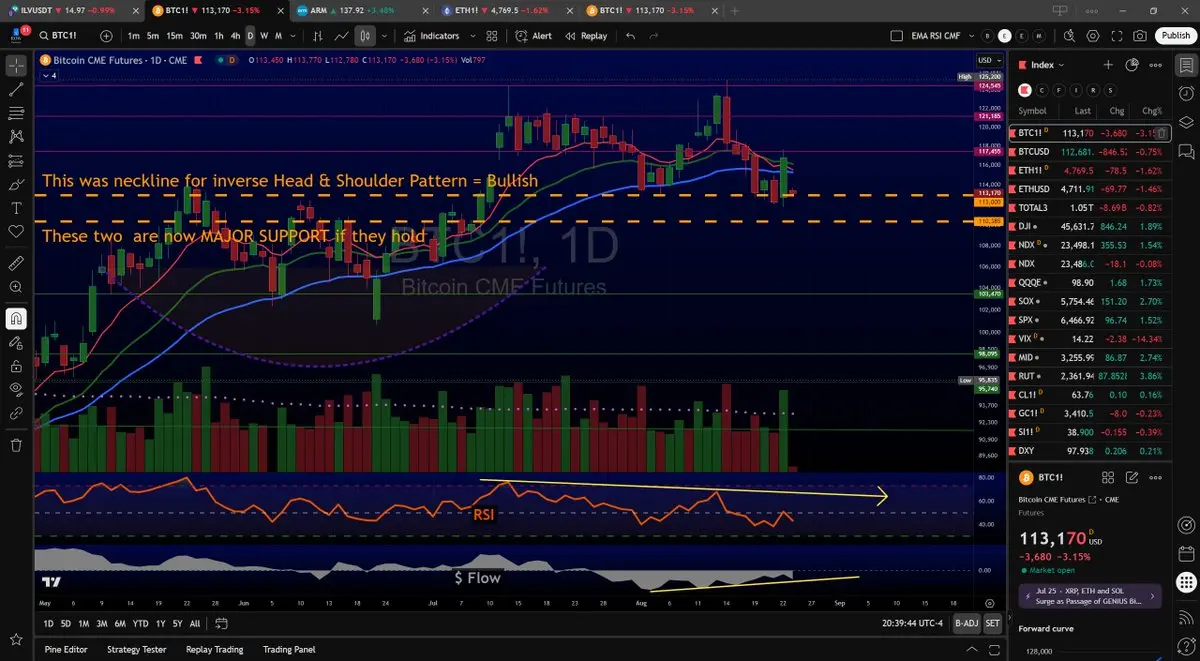Click the BTC1! symbol search field
1200x661 pixels.
pos(64,36)
